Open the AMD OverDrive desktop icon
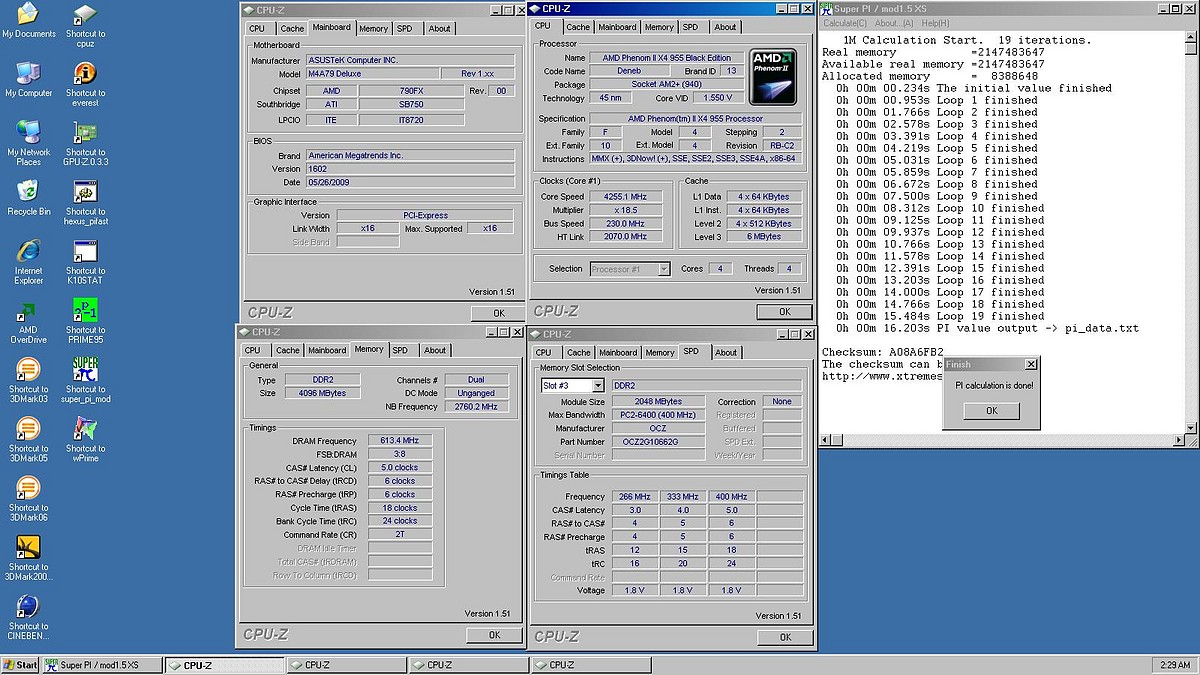This screenshot has height=675, width=1200. (29, 311)
